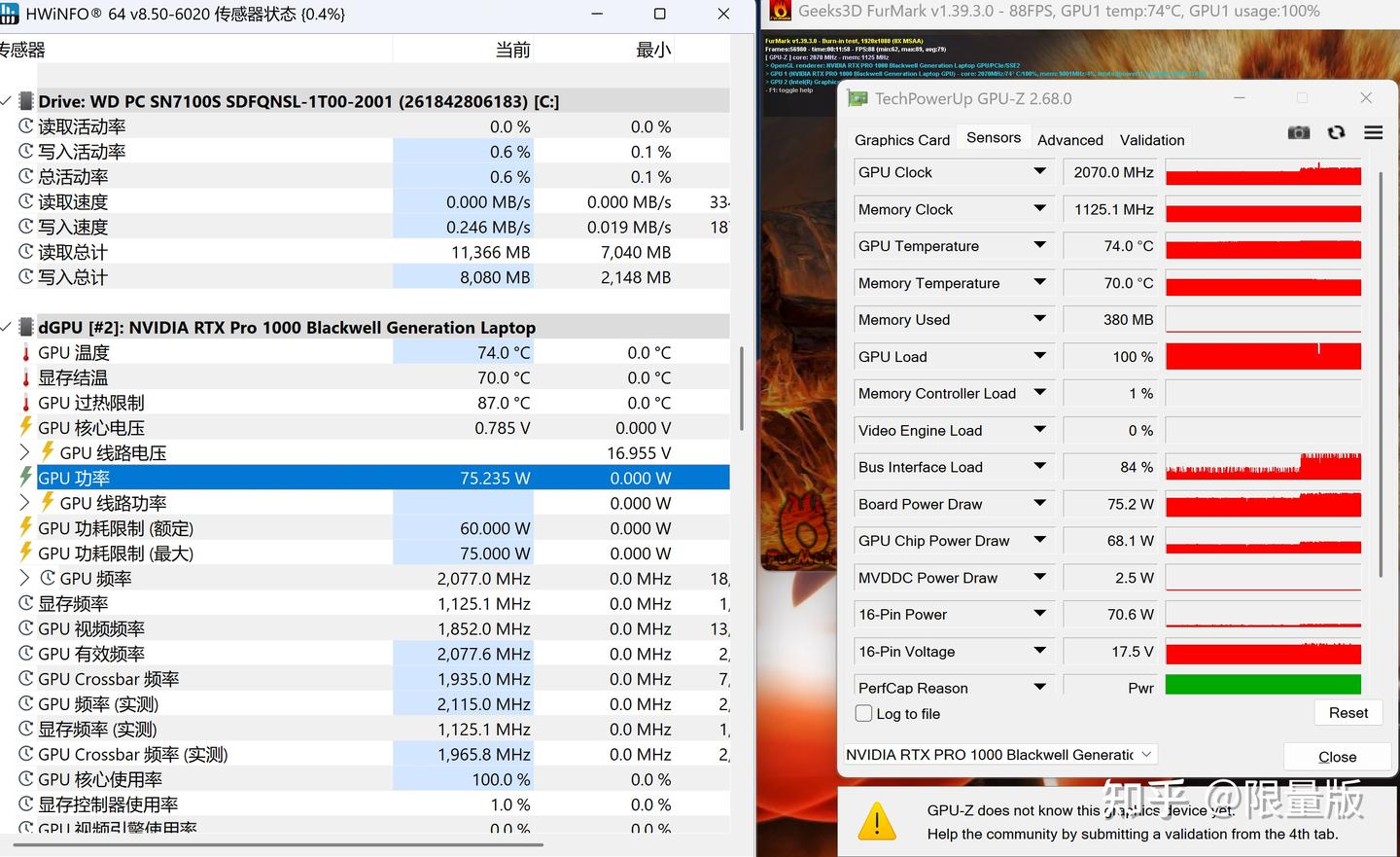Click the Bus Interface Load graph
The height and width of the screenshot is (857, 1400).
click(1263, 467)
